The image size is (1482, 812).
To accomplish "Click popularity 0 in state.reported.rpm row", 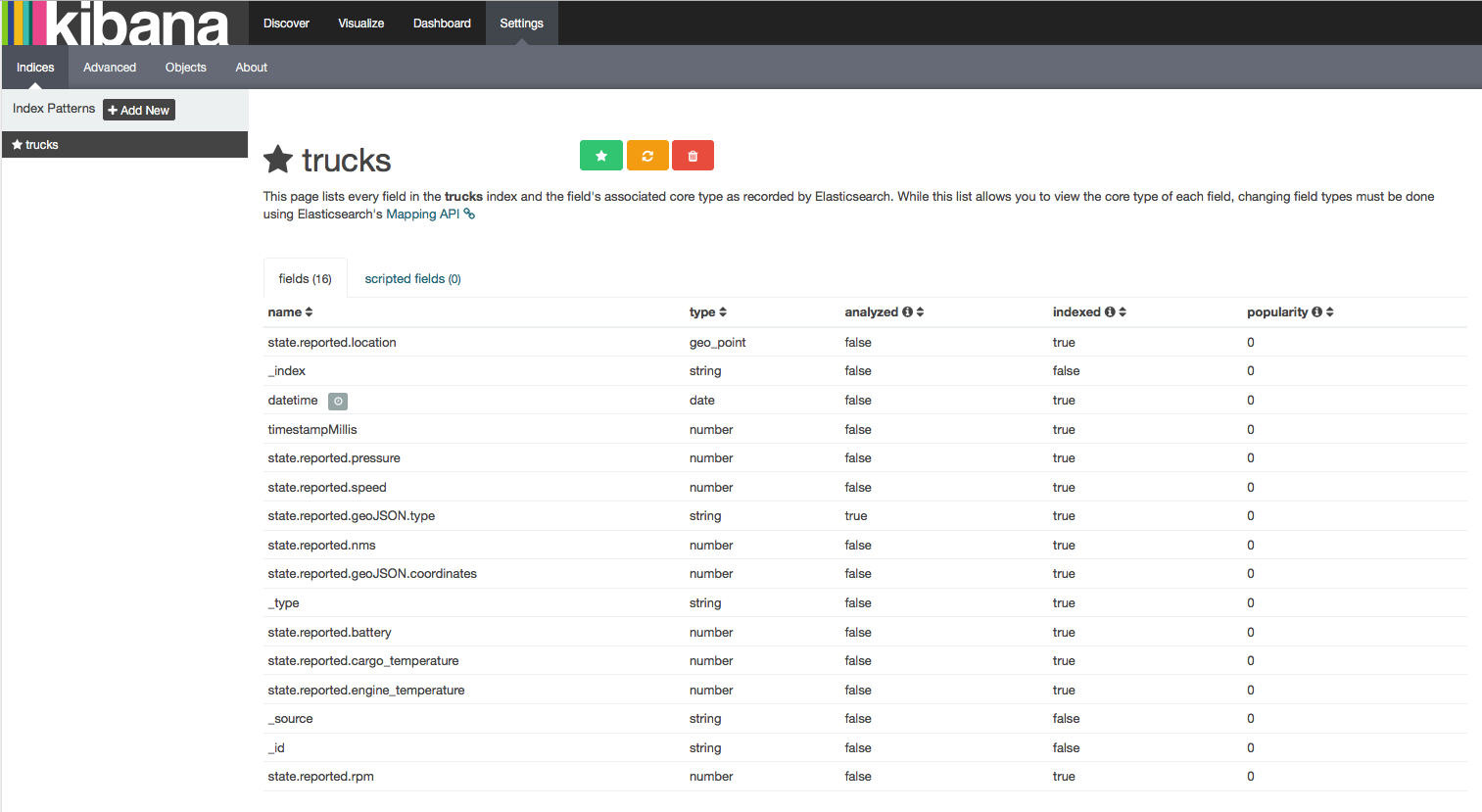I will 1251,777.
